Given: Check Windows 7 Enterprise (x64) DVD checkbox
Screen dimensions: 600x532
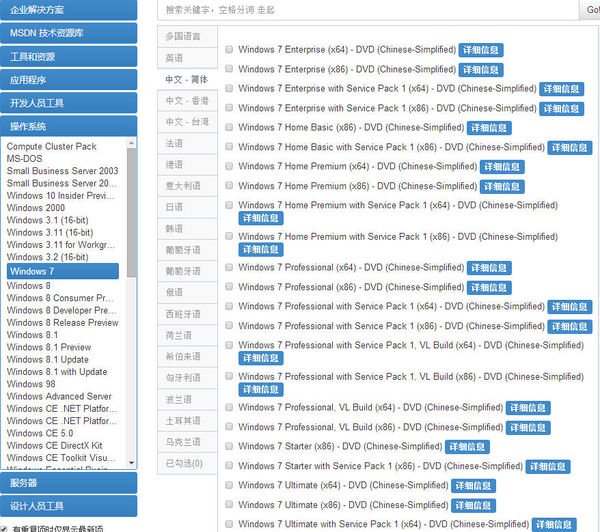Looking at the screenshot, I should tap(230, 50).
